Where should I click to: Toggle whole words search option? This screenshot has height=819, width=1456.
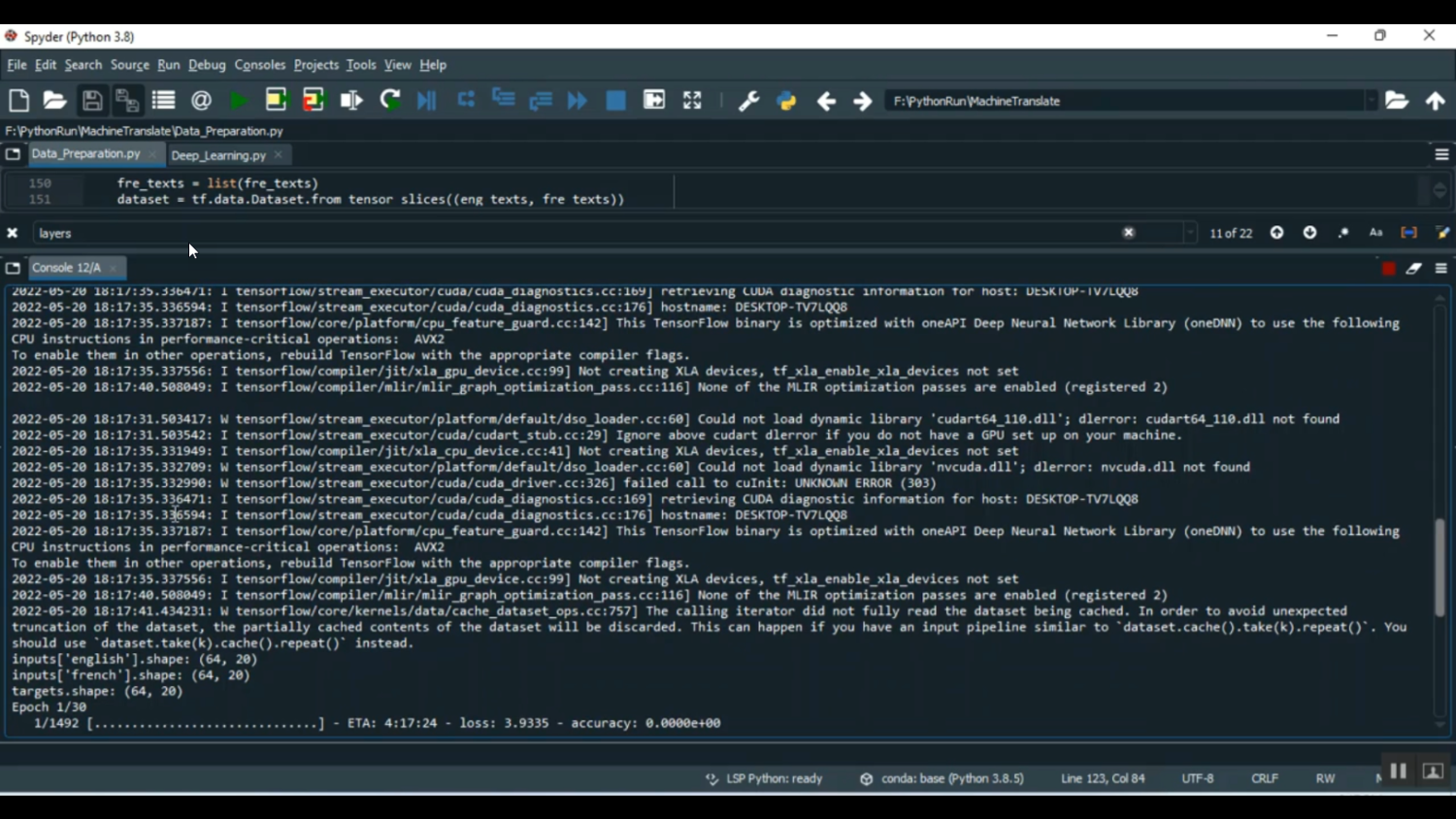pyautogui.click(x=1408, y=233)
